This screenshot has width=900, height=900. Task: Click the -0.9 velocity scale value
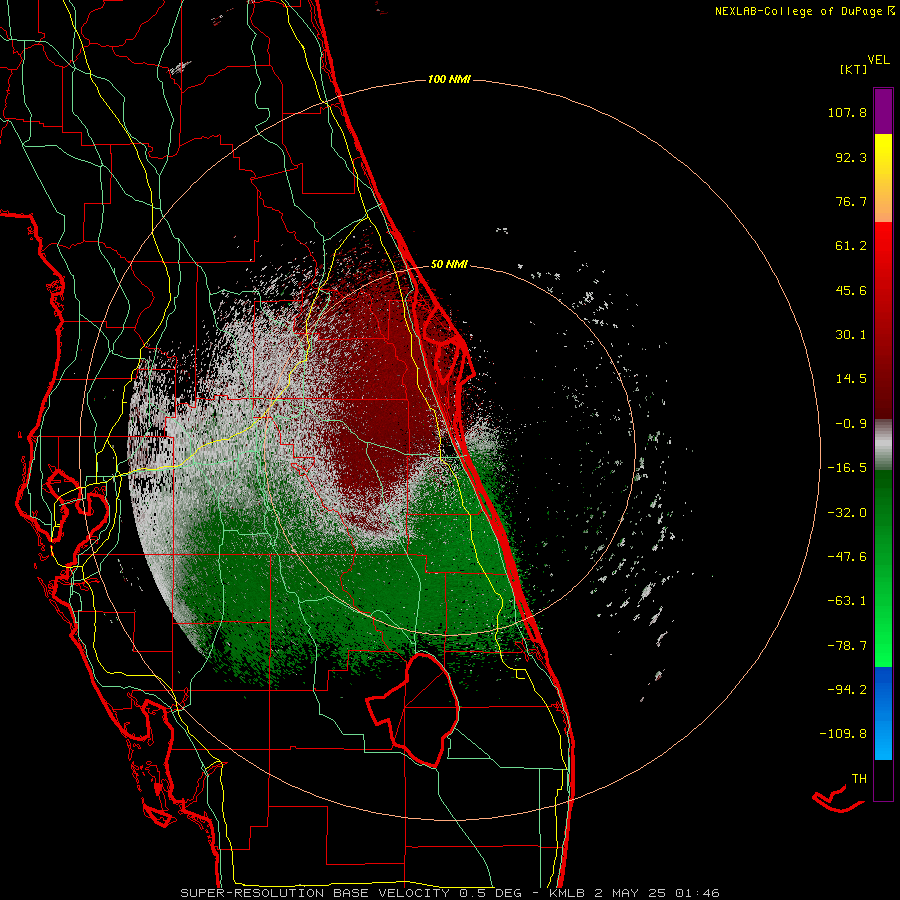(851, 424)
